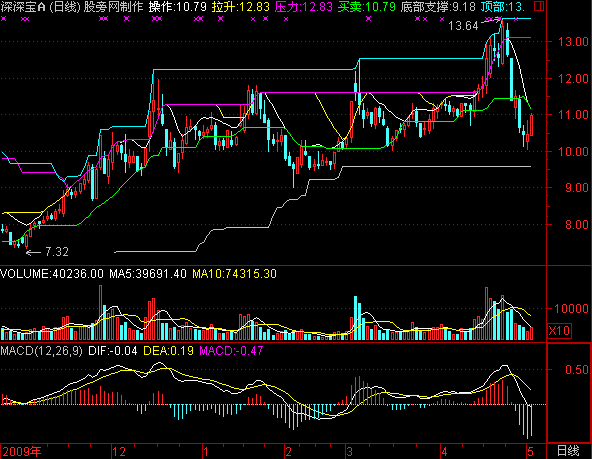Click the X10 volume scale box

pyautogui.click(x=560, y=331)
